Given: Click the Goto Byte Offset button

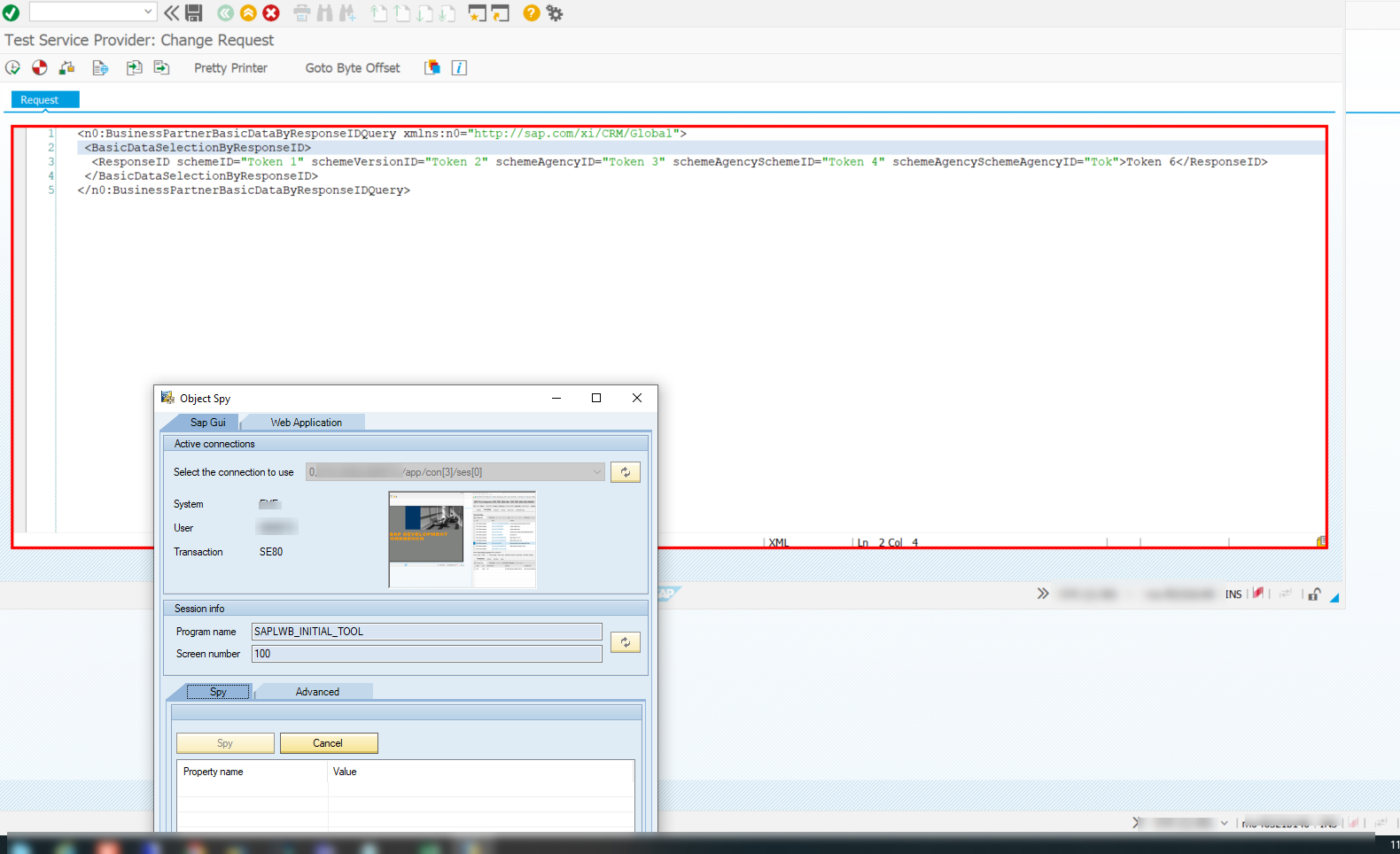Looking at the screenshot, I should point(353,68).
